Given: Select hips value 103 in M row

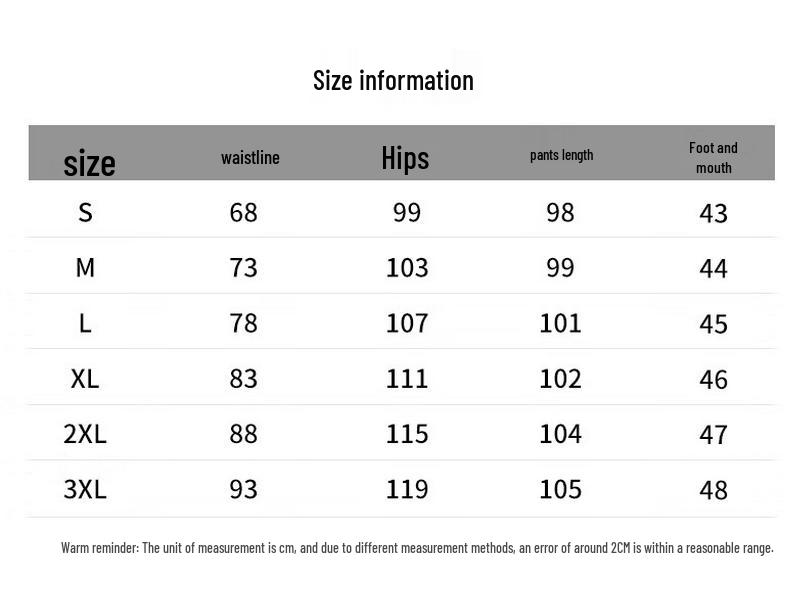Looking at the screenshot, I should pos(407,268).
